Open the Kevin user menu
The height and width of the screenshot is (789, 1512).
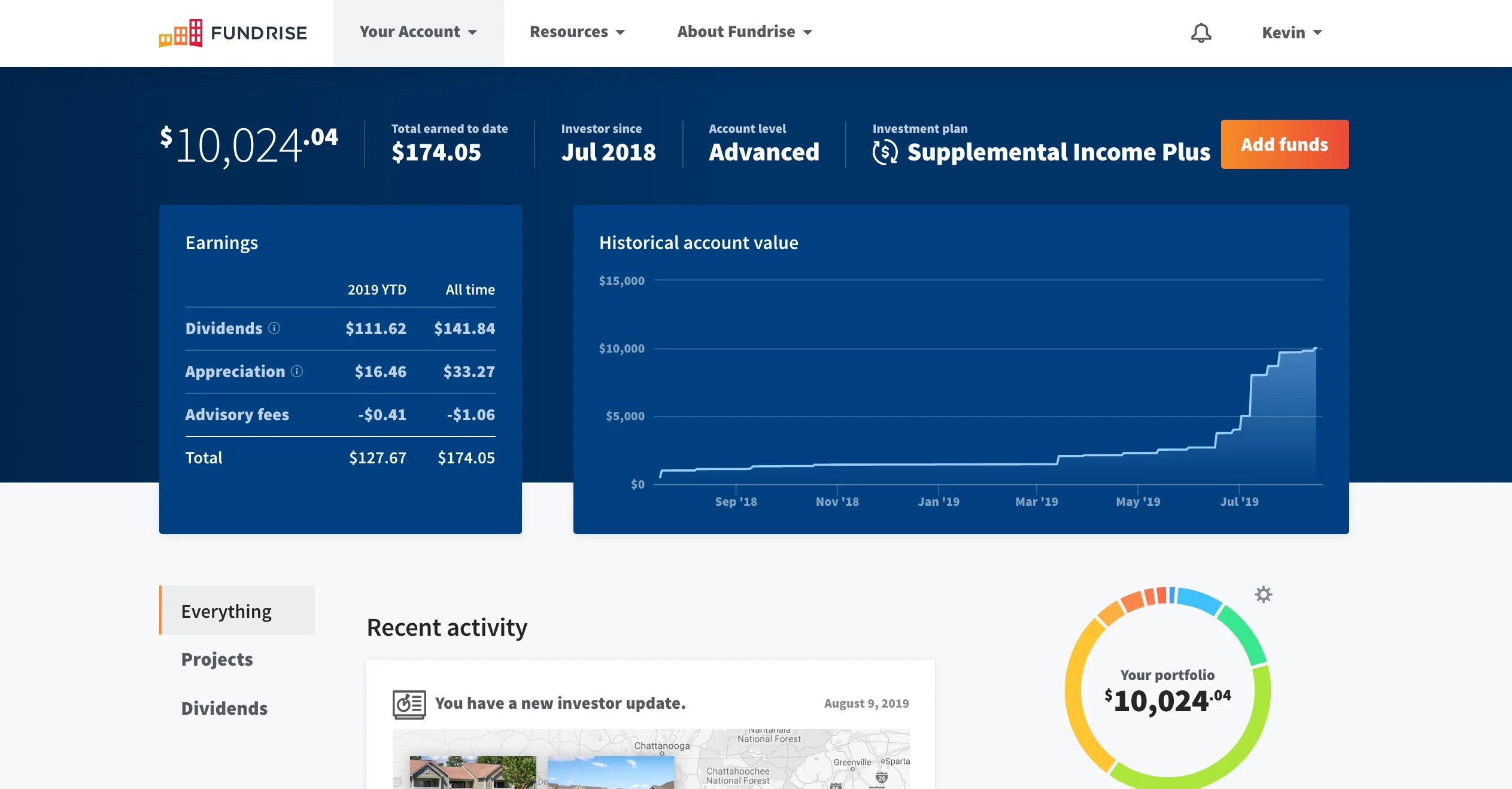click(1292, 33)
